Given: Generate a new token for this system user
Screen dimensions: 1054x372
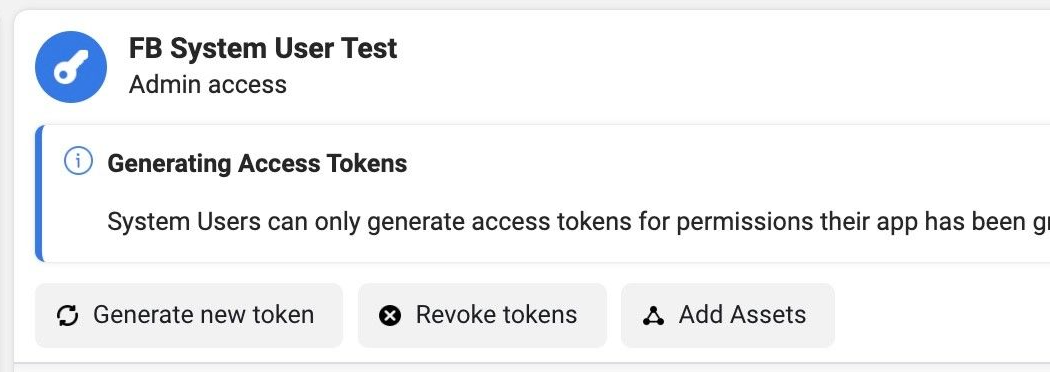Looking at the screenshot, I should [189, 315].
